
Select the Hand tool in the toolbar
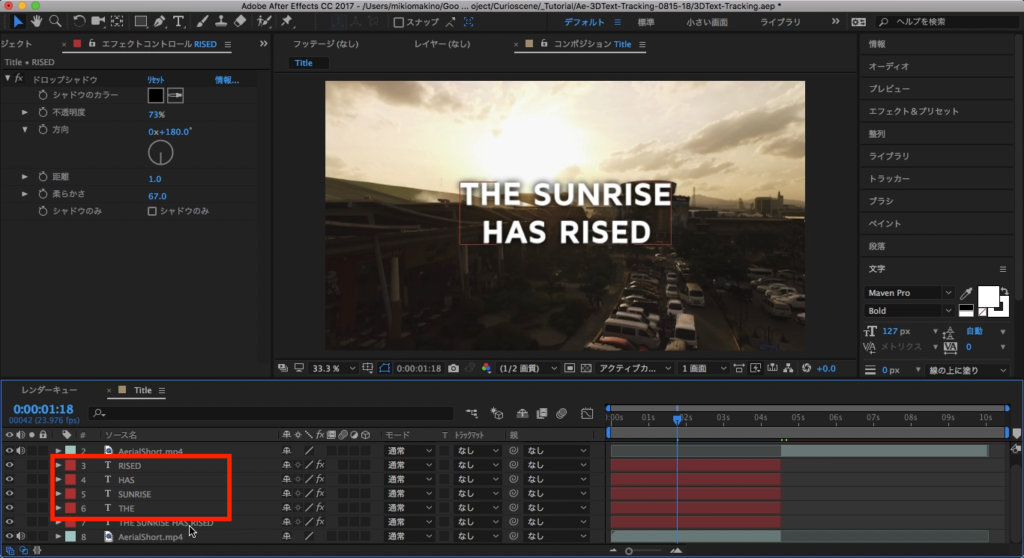(37, 21)
